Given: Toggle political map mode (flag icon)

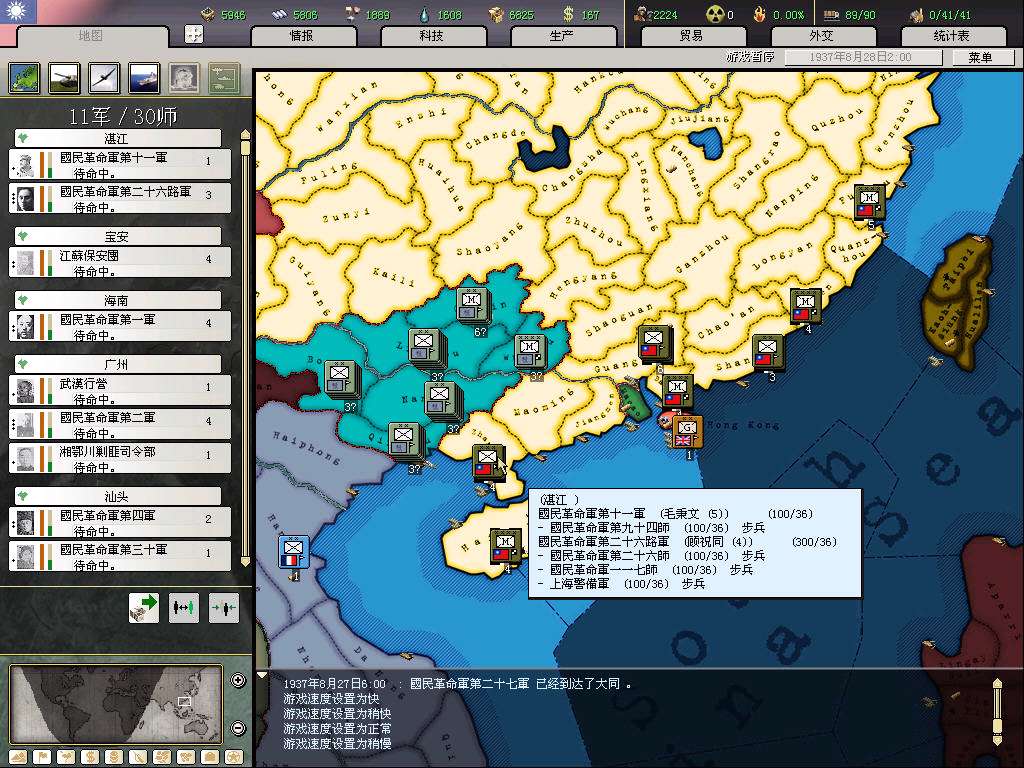Looking at the screenshot, I should coord(42,758).
